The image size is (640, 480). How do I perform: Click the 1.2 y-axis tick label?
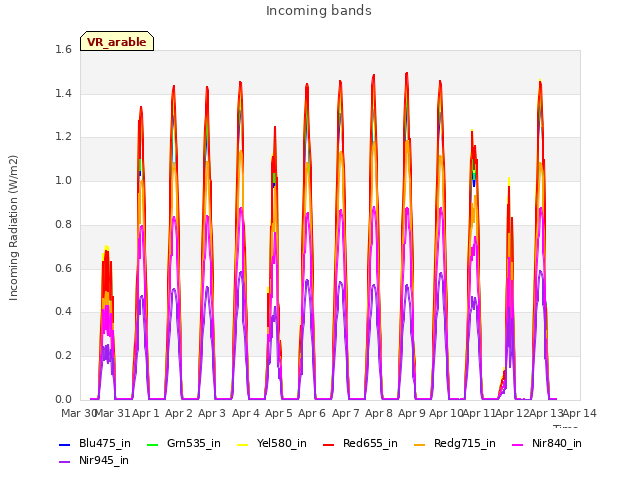[x=63, y=137]
